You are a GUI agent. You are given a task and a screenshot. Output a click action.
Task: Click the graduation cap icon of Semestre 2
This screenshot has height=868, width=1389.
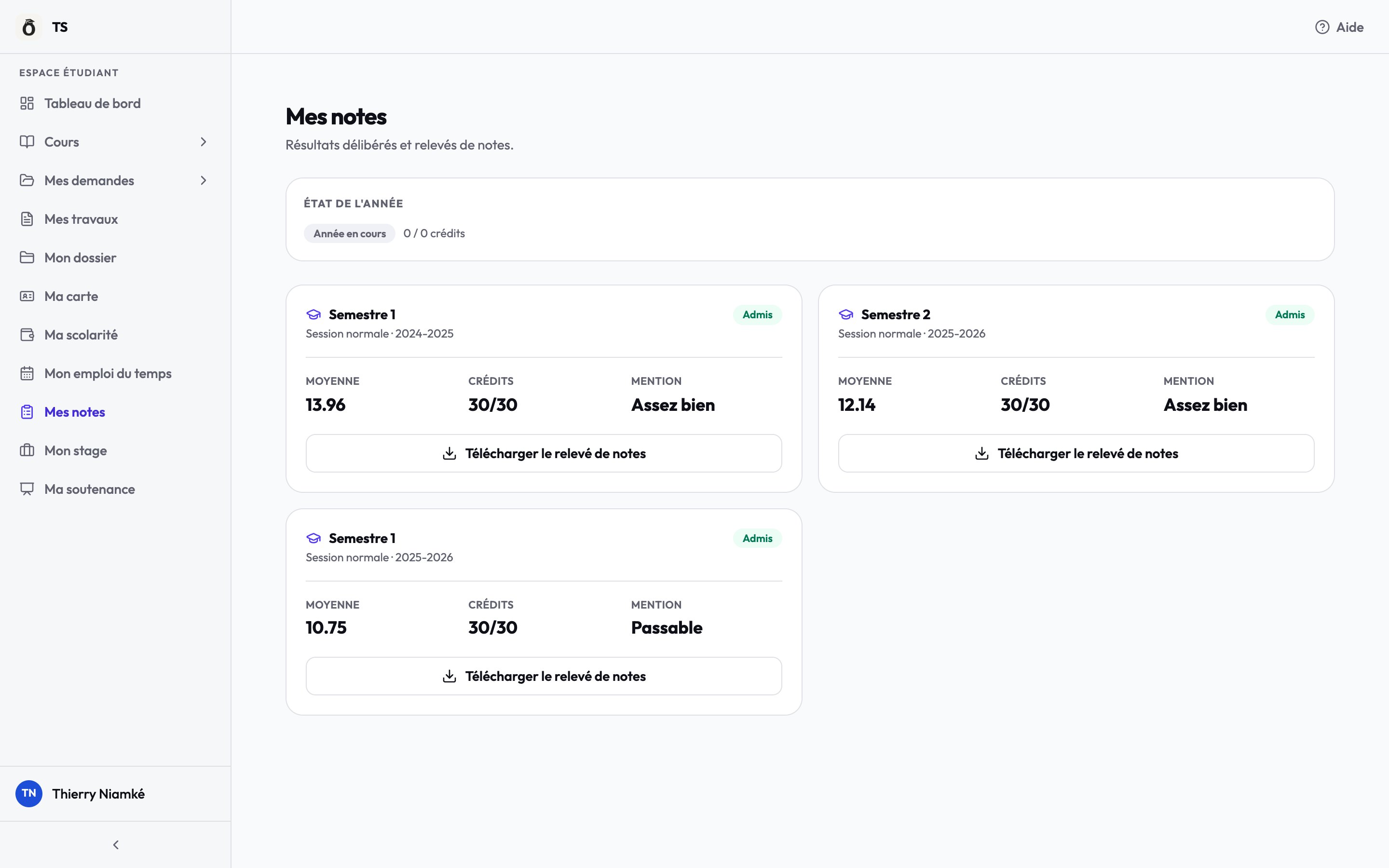point(846,314)
